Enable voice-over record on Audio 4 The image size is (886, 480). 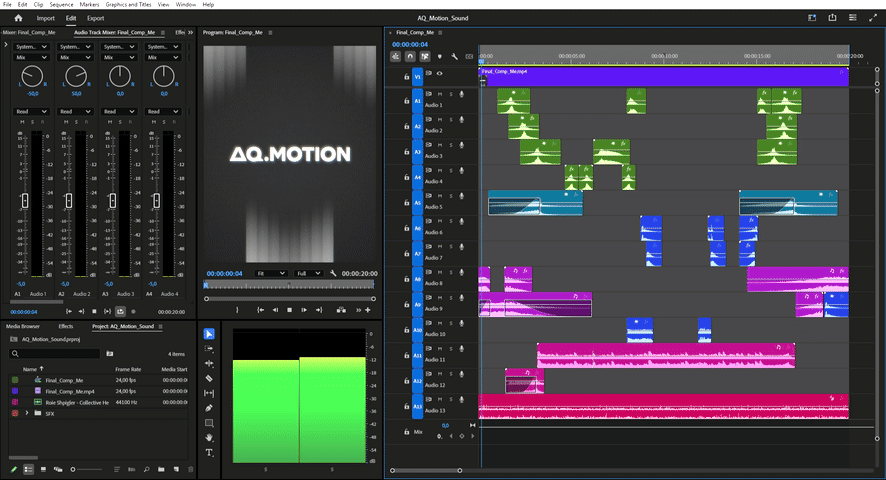462,171
